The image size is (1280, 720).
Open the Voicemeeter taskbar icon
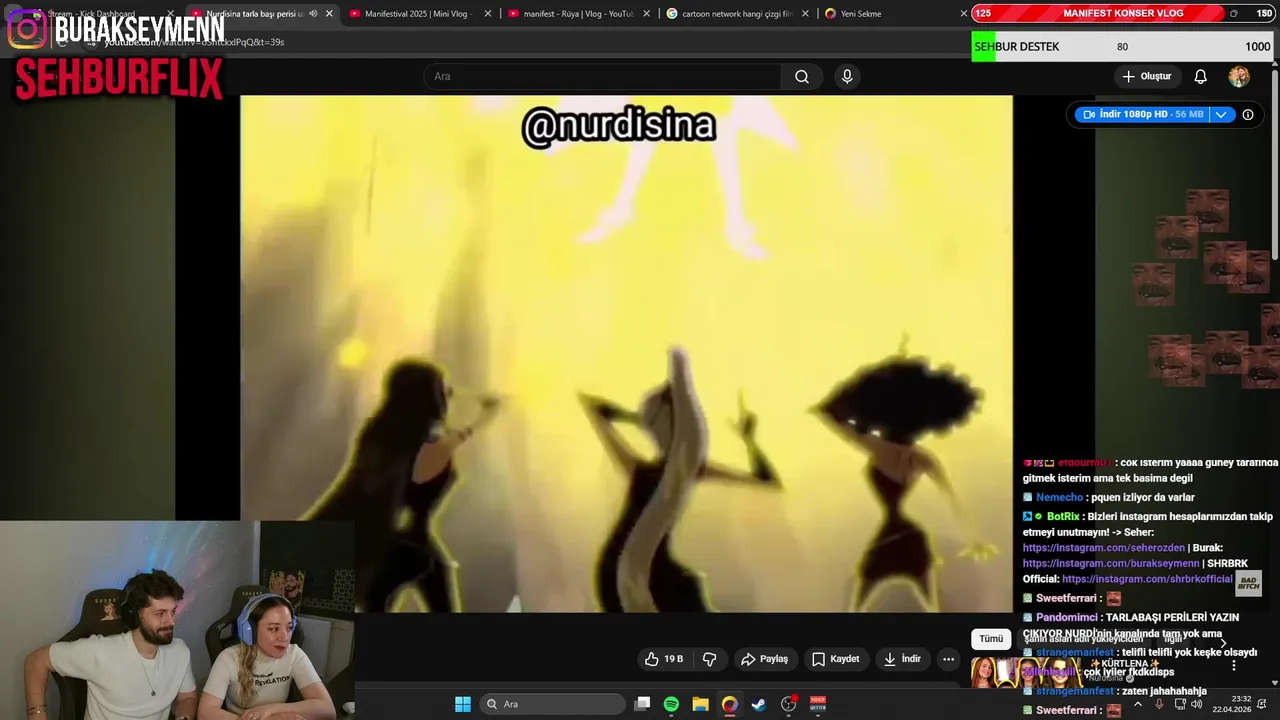tap(818, 704)
